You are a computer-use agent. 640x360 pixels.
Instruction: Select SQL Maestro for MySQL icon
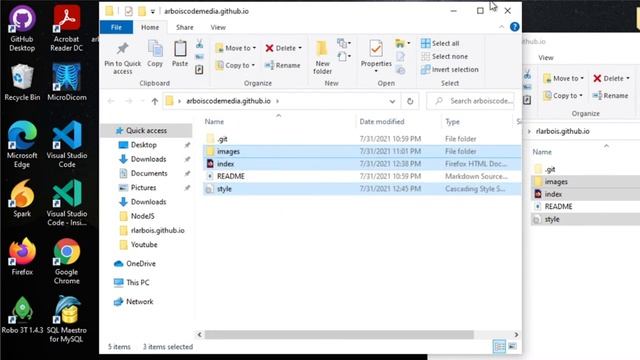pos(67,320)
